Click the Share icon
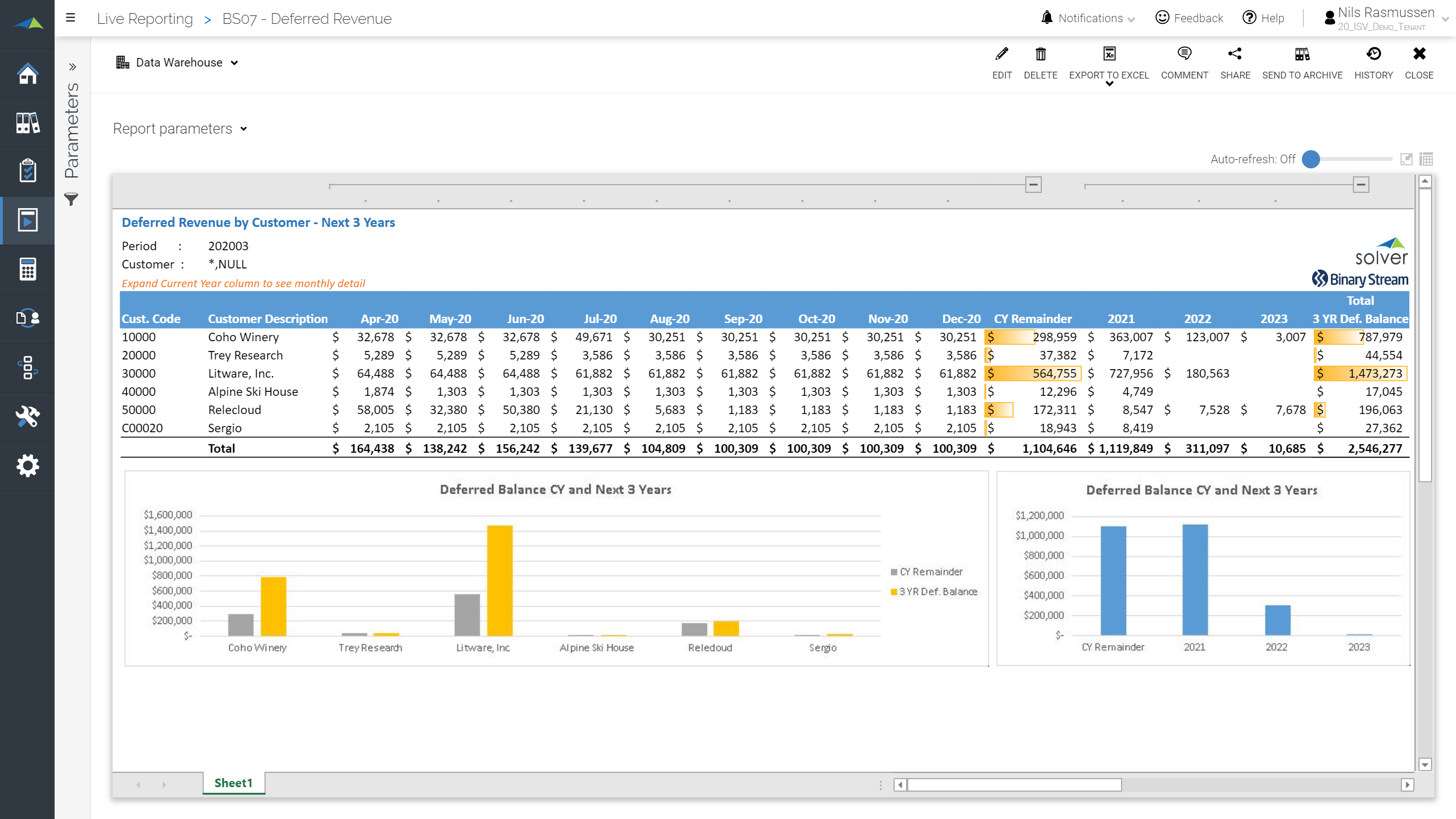Screen dimensions: 1456x819 (1235, 55)
